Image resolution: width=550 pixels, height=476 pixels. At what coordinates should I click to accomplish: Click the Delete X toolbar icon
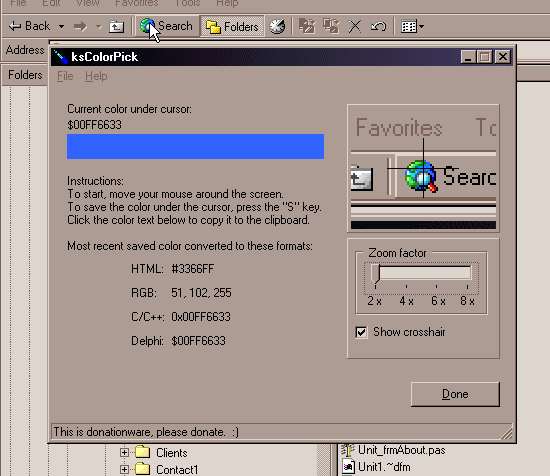click(355, 26)
